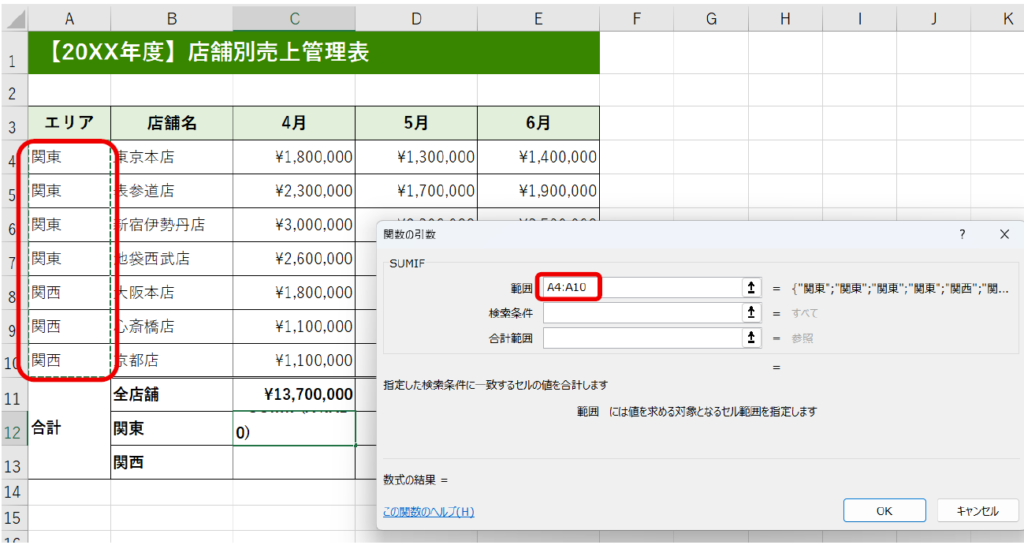The image size is (1024, 545).
Task: Open the この関数のヘルプ(H) link
Action: (x=428, y=512)
